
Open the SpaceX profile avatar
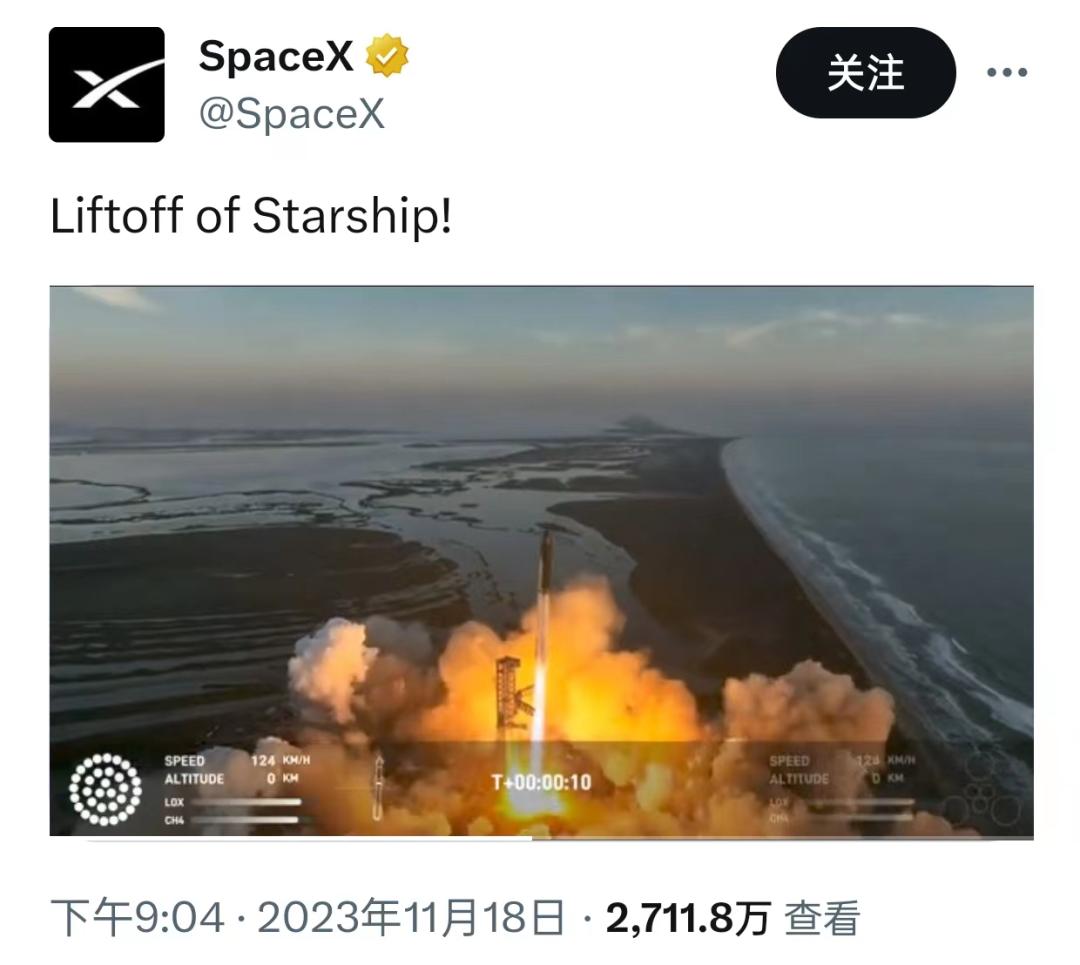(x=107, y=85)
